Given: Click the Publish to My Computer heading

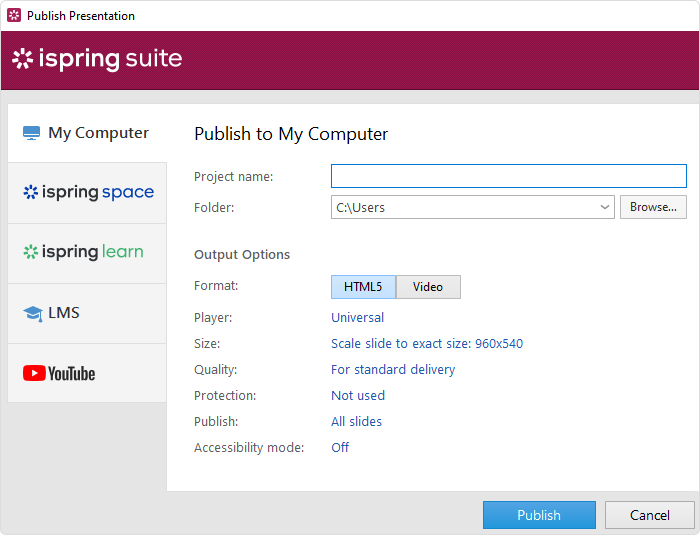Looking at the screenshot, I should pos(291,134).
